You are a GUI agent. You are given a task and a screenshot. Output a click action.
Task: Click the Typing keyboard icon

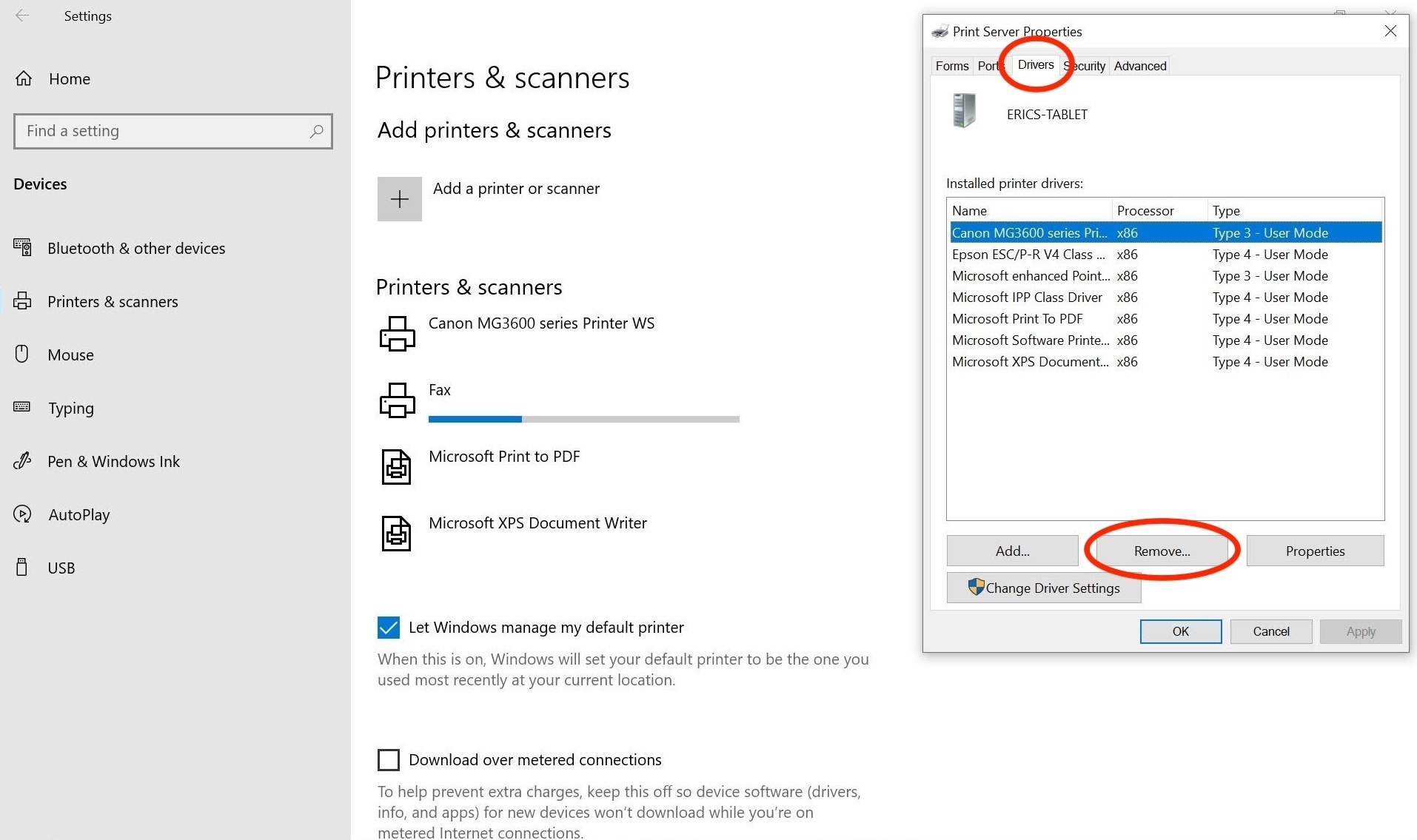point(22,407)
